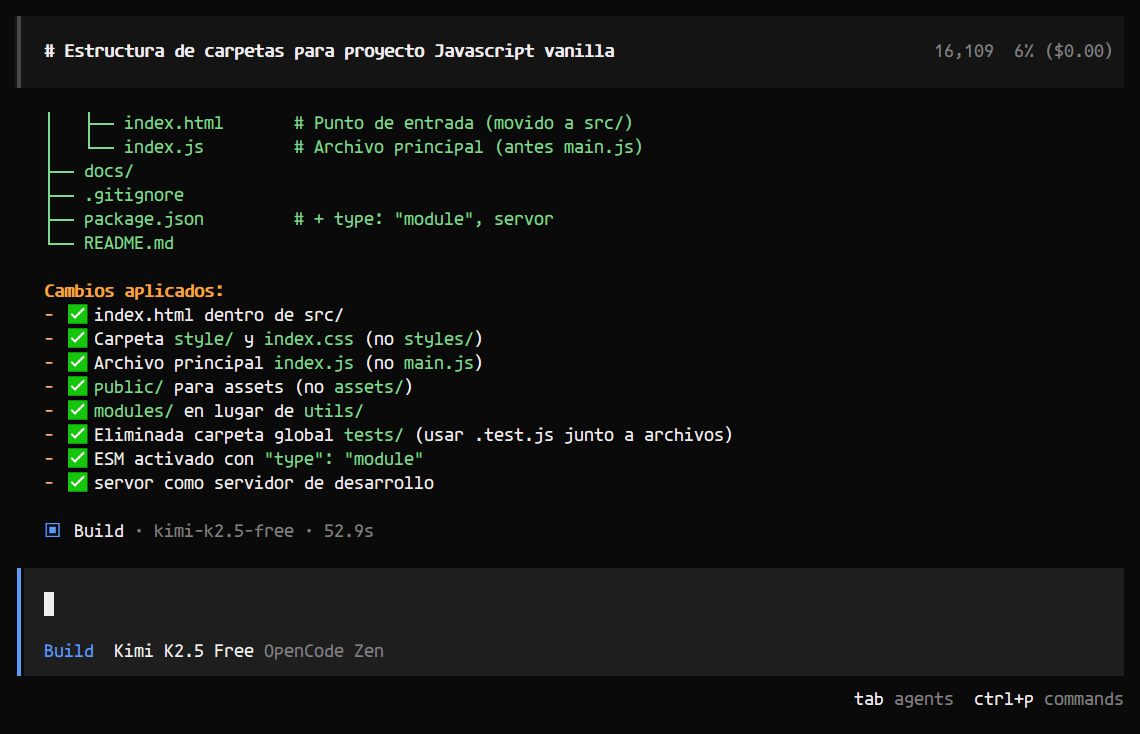Click checkmark beside Archivo principal index.js
Screen dimensions: 1140x734
point(78,363)
